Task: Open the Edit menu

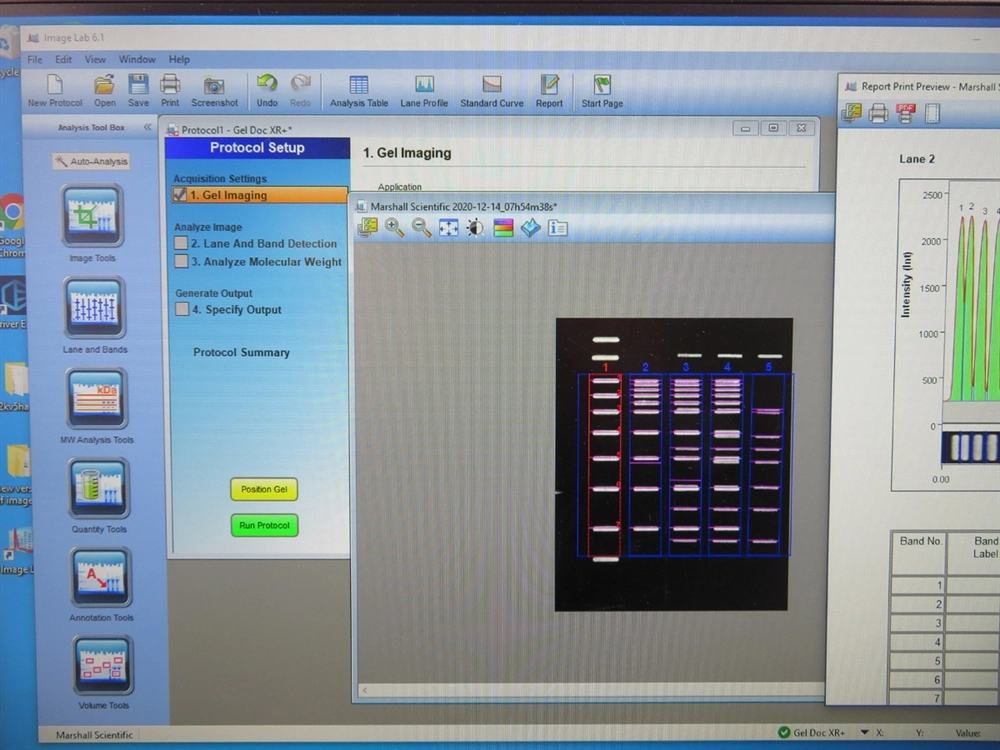Action: tap(63, 60)
